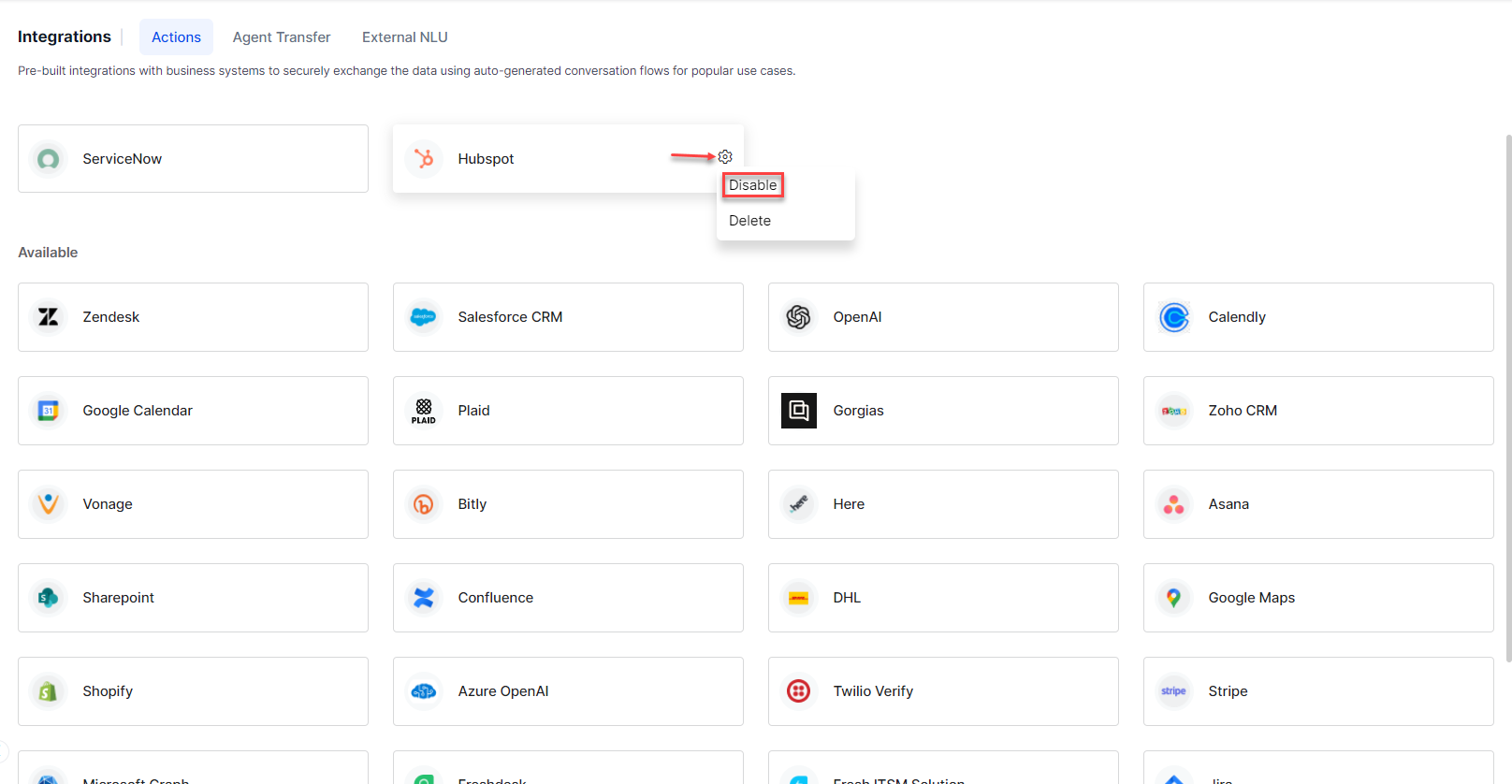This screenshot has height=784, width=1512.
Task: Click the Confluence label text
Action: pyautogui.click(x=495, y=598)
